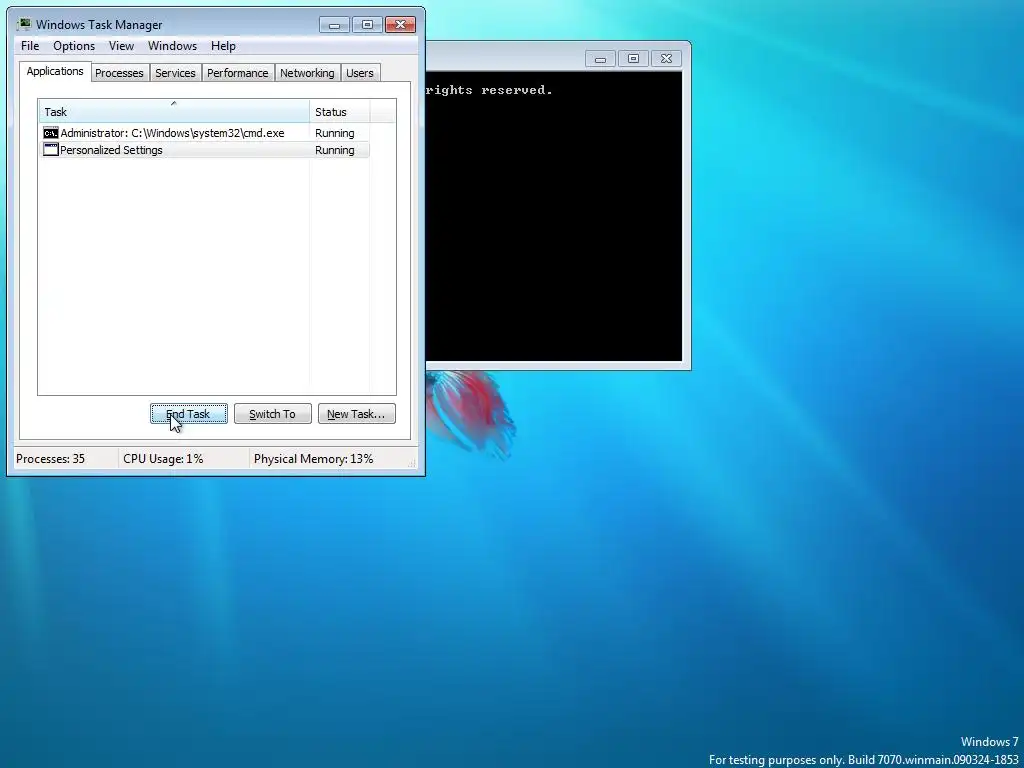Click Running status of cmd.exe row
This screenshot has width=1024, height=768.
tap(335, 133)
